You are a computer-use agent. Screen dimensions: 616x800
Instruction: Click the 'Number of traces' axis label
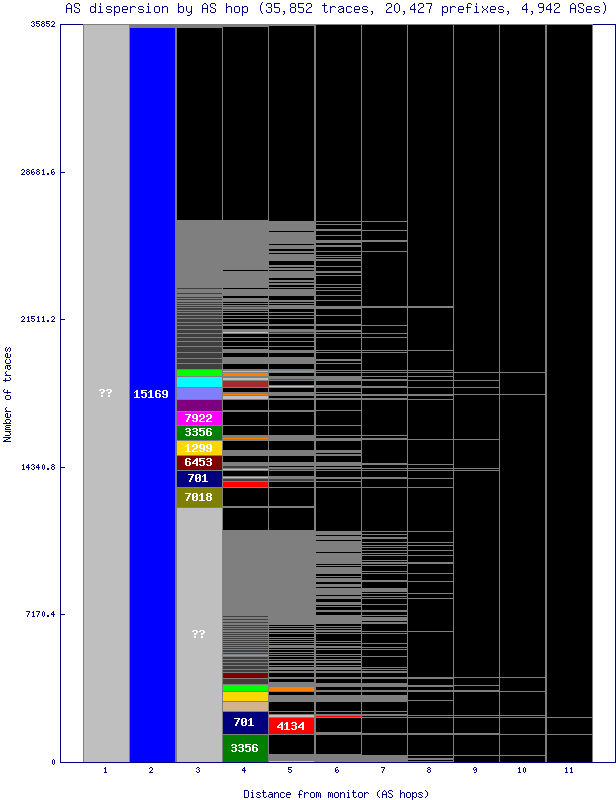point(8,394)
